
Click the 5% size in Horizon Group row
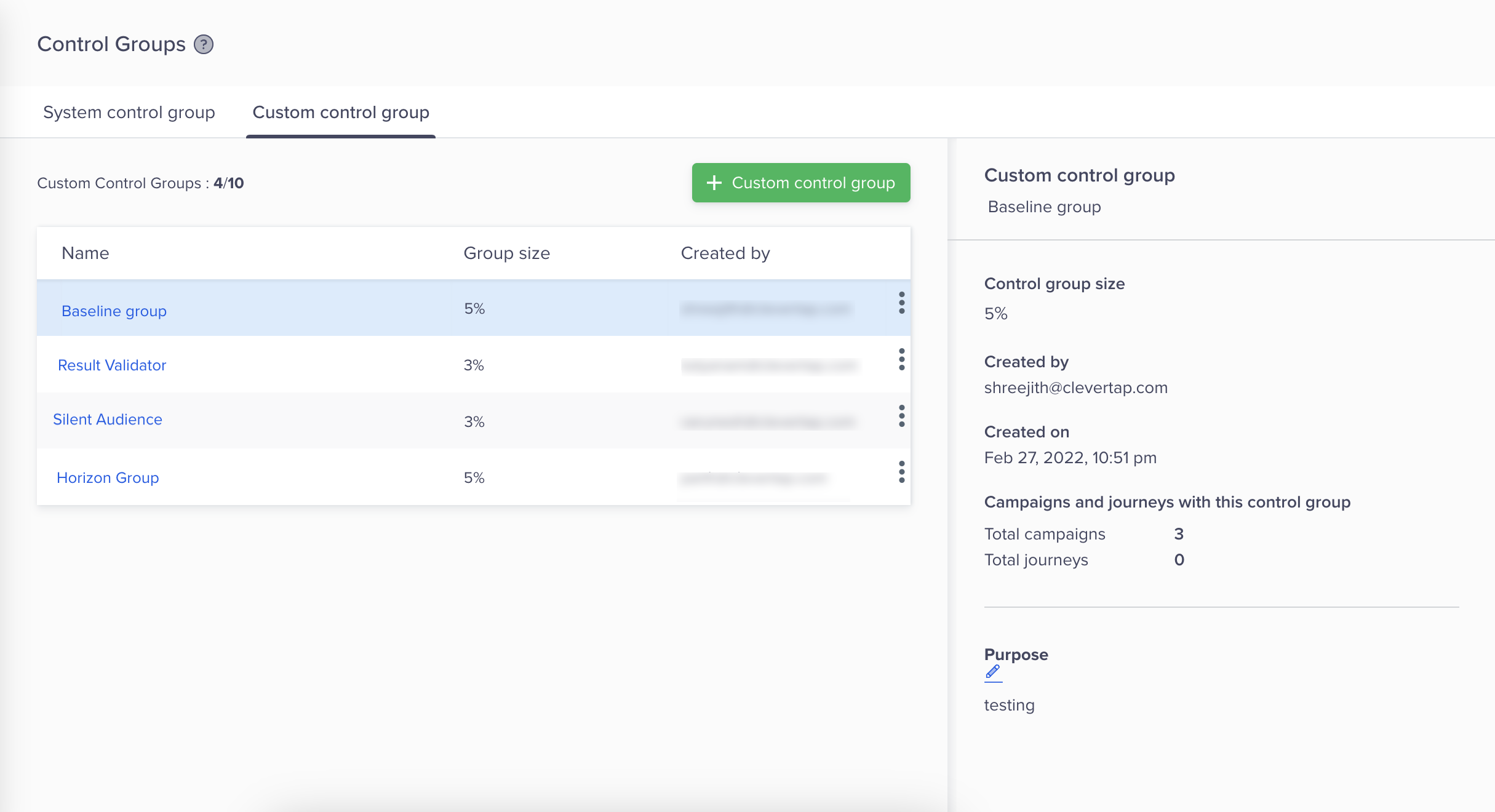pyautogui.click(x=474, y=478)
